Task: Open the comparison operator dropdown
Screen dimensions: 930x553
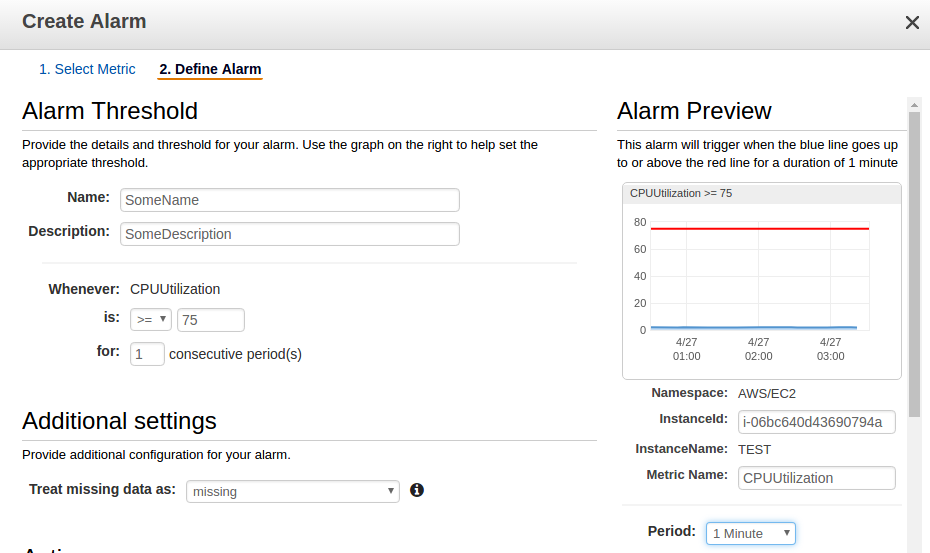Action: 151,320
